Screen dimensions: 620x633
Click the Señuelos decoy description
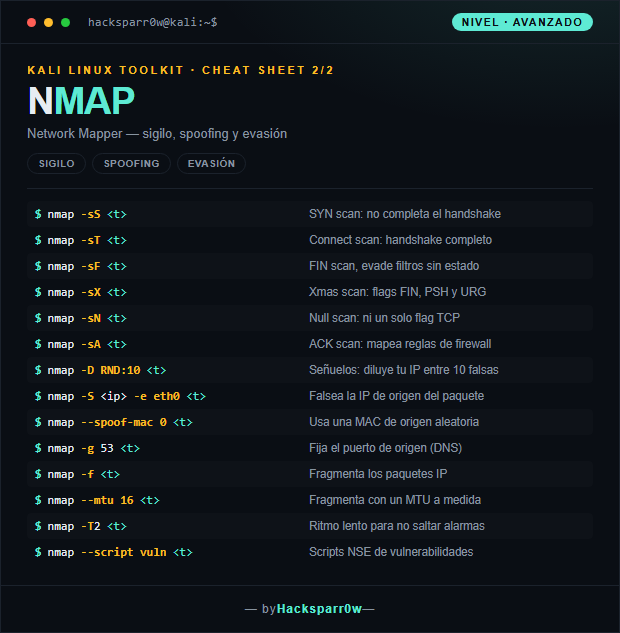pos(404,370)
